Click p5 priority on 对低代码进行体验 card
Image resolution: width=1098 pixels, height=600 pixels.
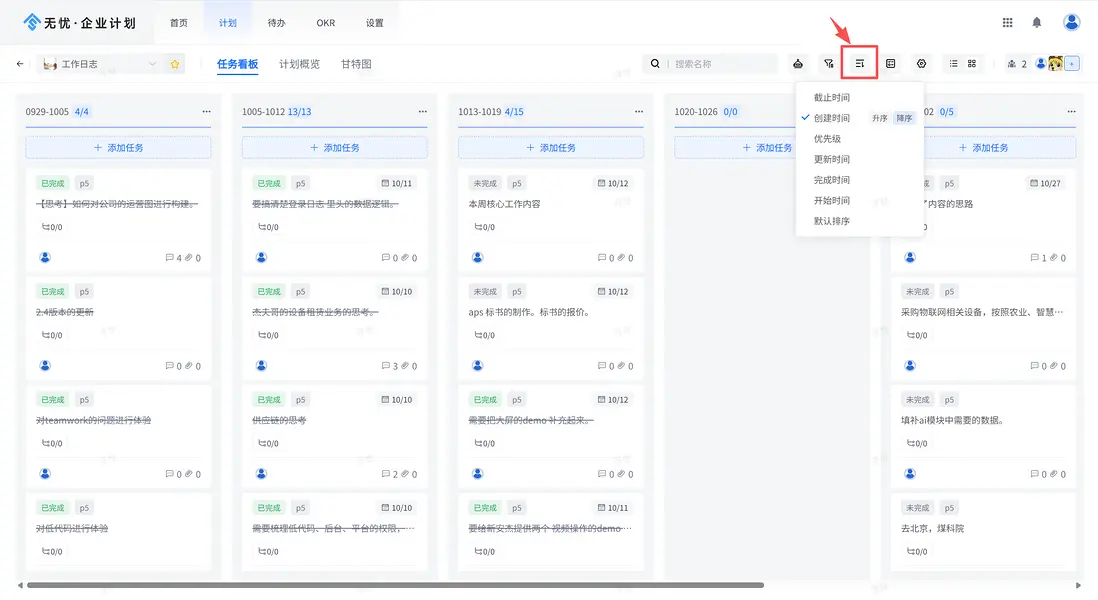84,508
